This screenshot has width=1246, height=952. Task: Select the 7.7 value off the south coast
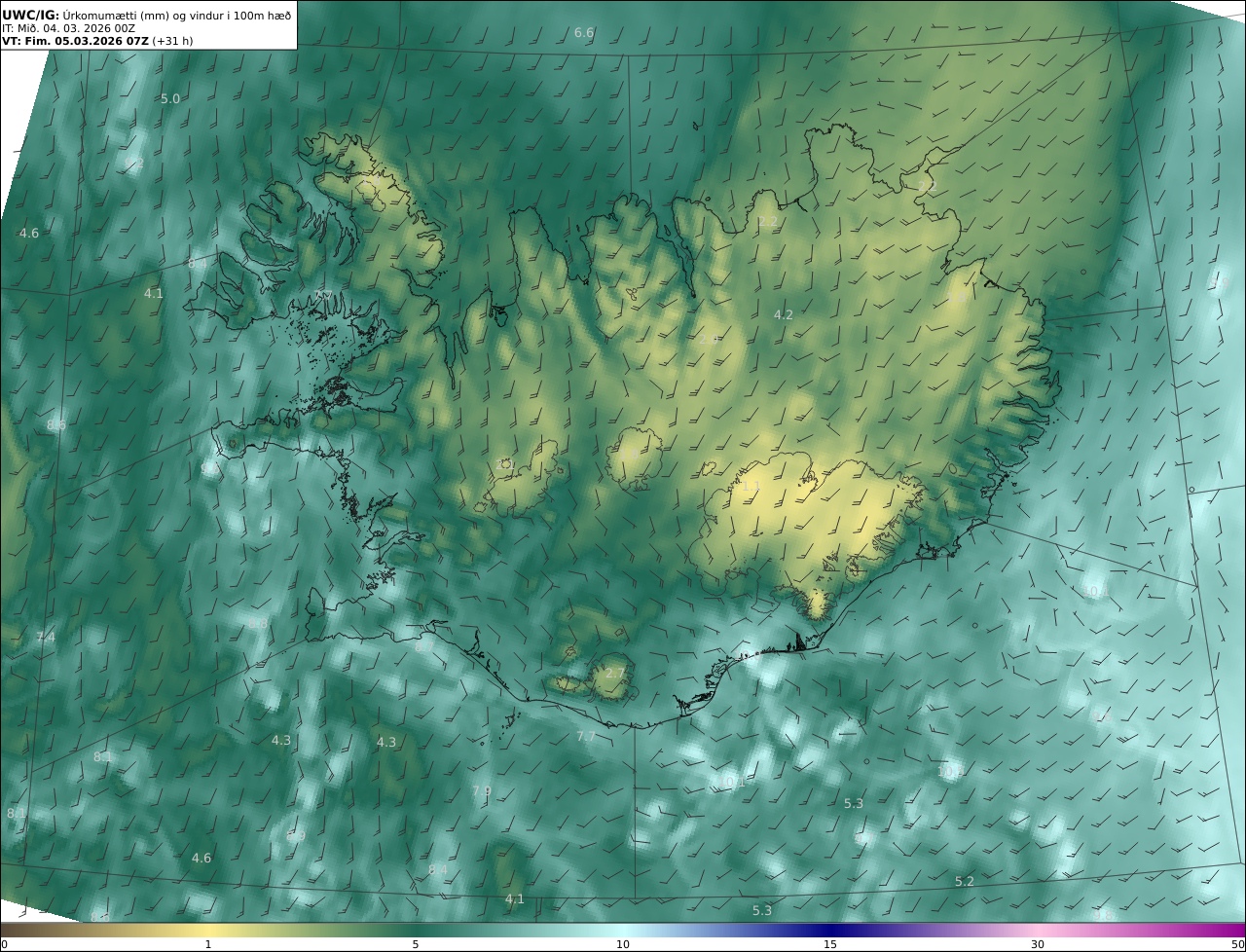(586, 737)
